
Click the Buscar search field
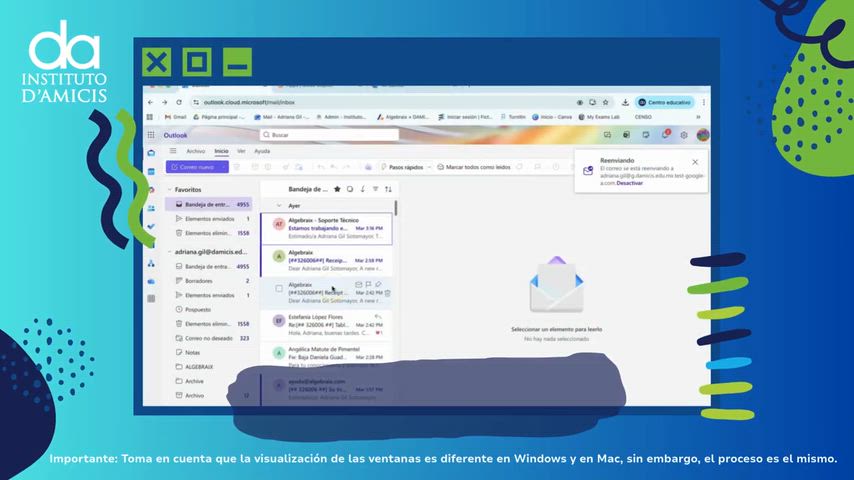(330, 135)
